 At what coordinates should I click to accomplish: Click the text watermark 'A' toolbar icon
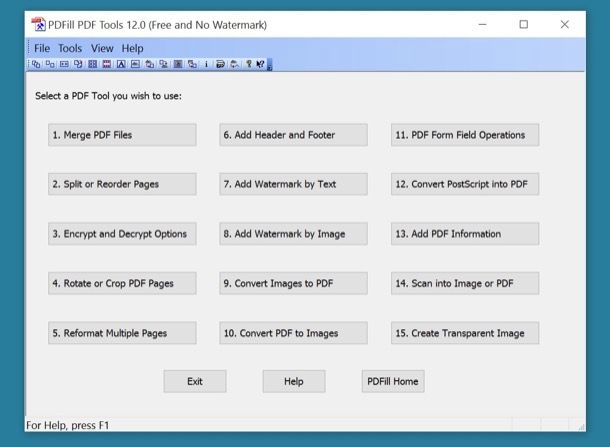point(121,64)
